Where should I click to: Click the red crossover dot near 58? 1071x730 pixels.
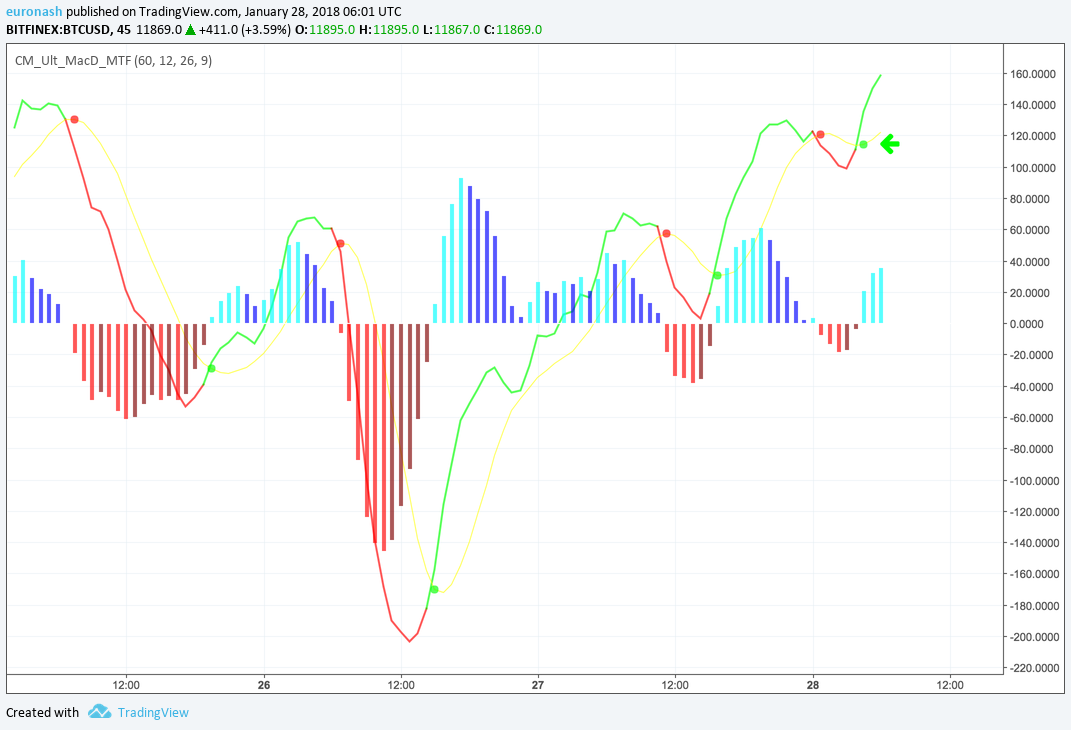[x=666, y=234]
